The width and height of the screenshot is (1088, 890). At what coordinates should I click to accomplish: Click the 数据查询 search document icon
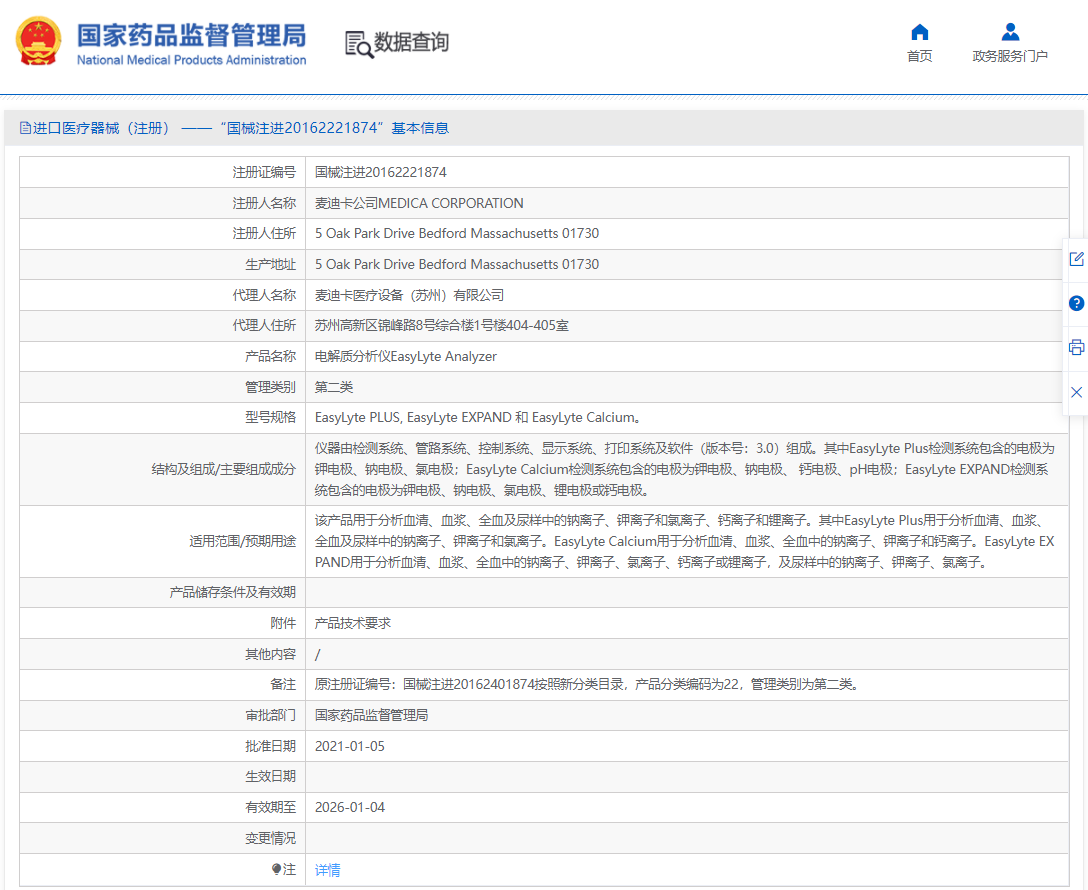pos(359,44)
